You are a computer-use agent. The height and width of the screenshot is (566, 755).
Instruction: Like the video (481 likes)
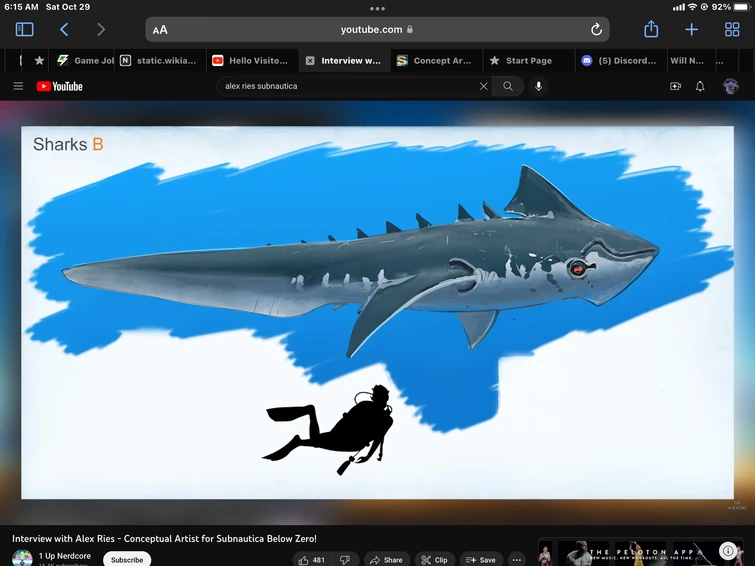coord(312,560)
